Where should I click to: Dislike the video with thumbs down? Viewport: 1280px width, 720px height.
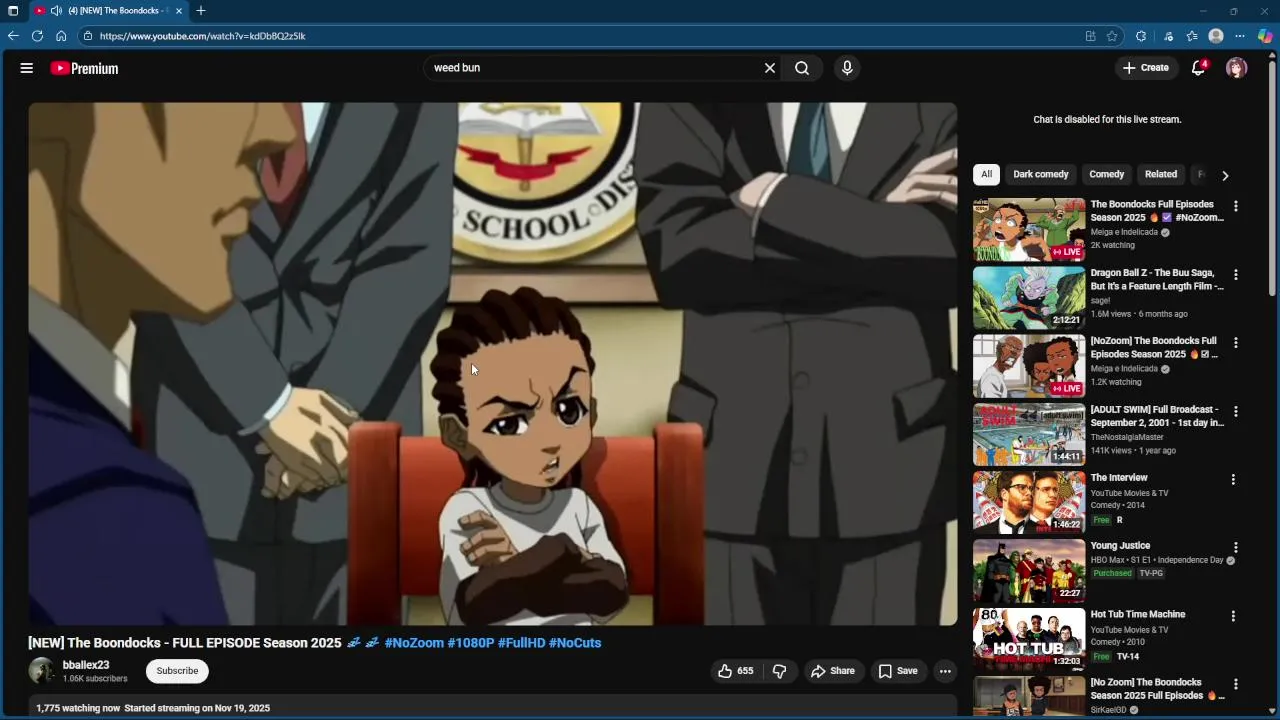click(x=779, y=671)
